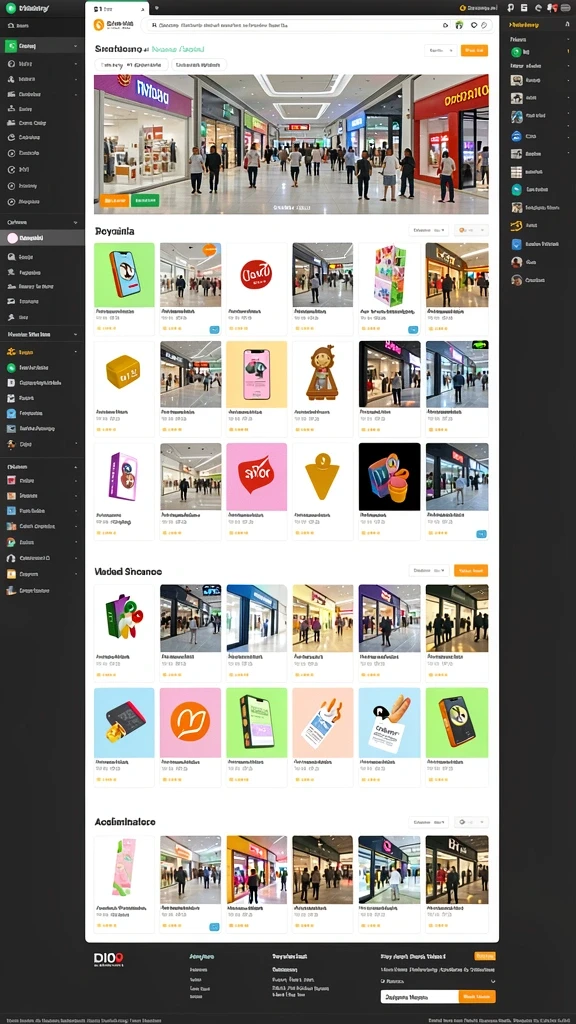Open the orange circle logo on pink thumbnail

click(190, 722)
